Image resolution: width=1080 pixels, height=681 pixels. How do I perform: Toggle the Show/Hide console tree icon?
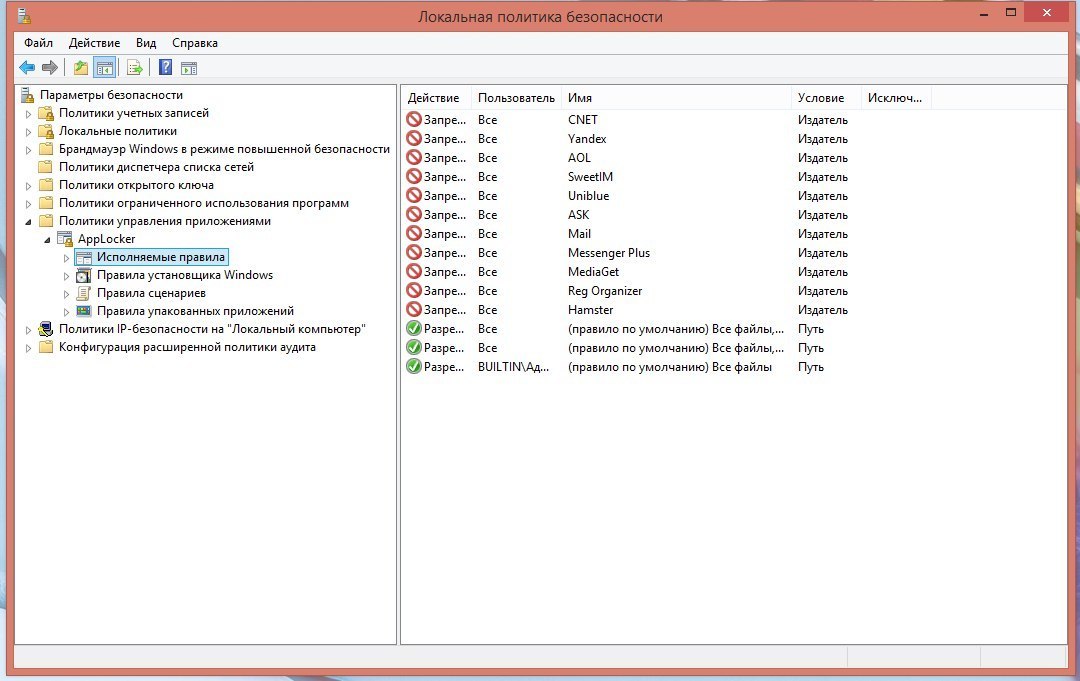104,68
